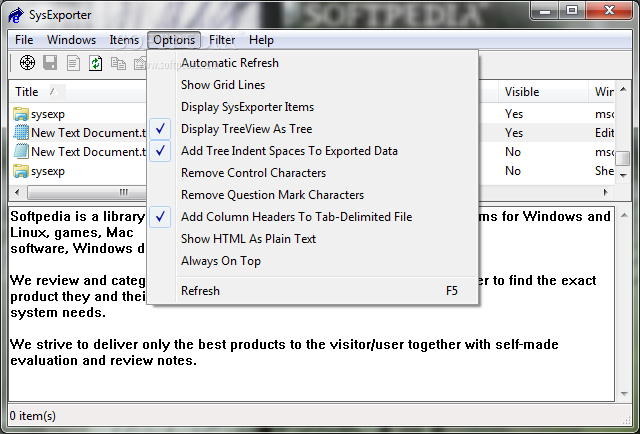Uncheck Add Column Headers To Tab-Delimited File

(312, 217)
